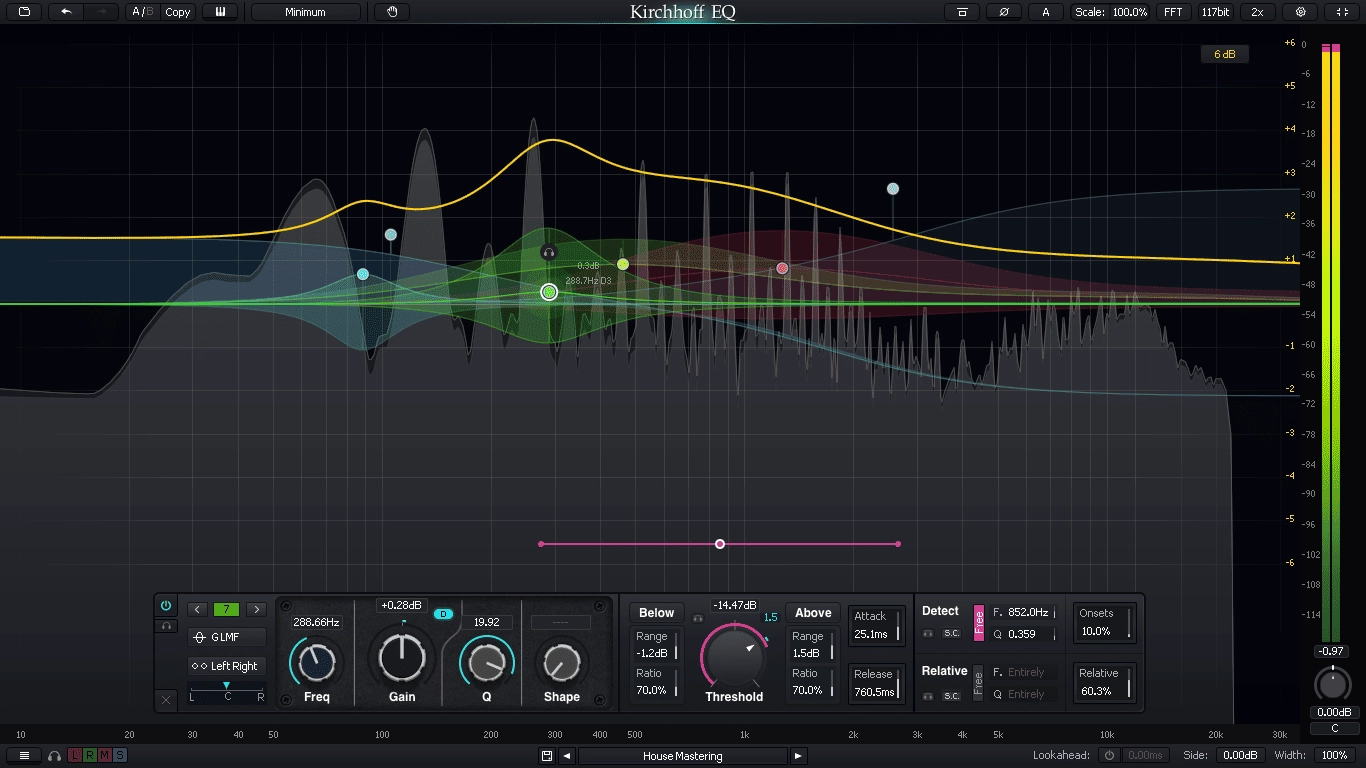Screen dimensions: 1366x768
Task: Click the +0.28dB gain field
Action: 402,605
